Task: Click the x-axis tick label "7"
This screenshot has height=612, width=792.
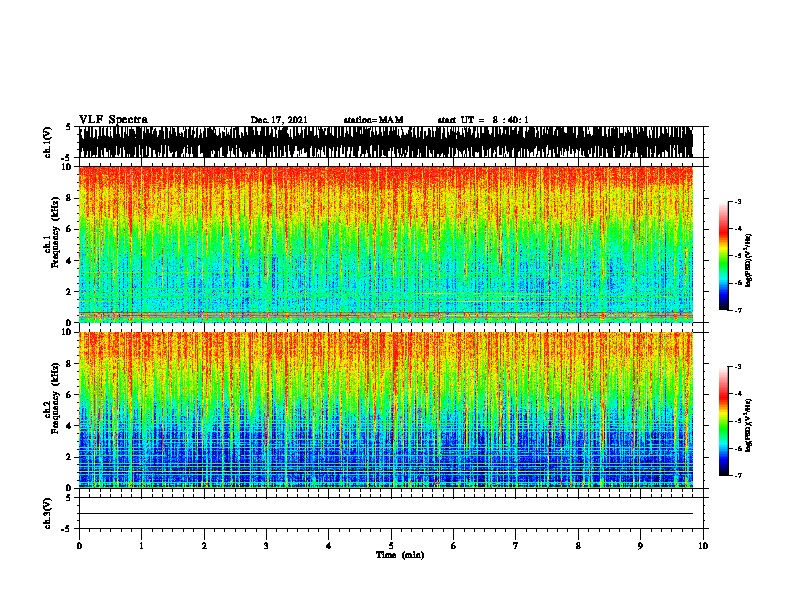Action: 516,546
